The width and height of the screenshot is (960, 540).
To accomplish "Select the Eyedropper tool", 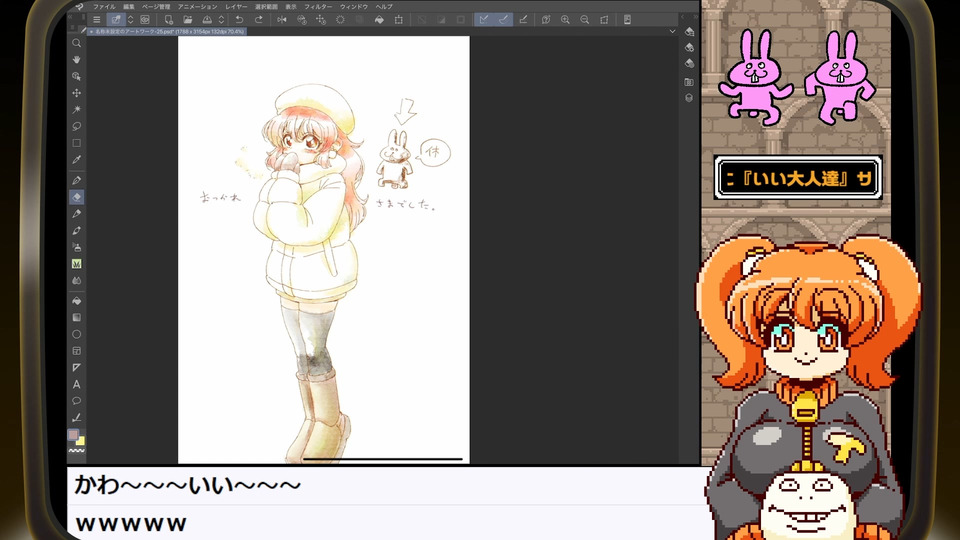I will 77,160.
